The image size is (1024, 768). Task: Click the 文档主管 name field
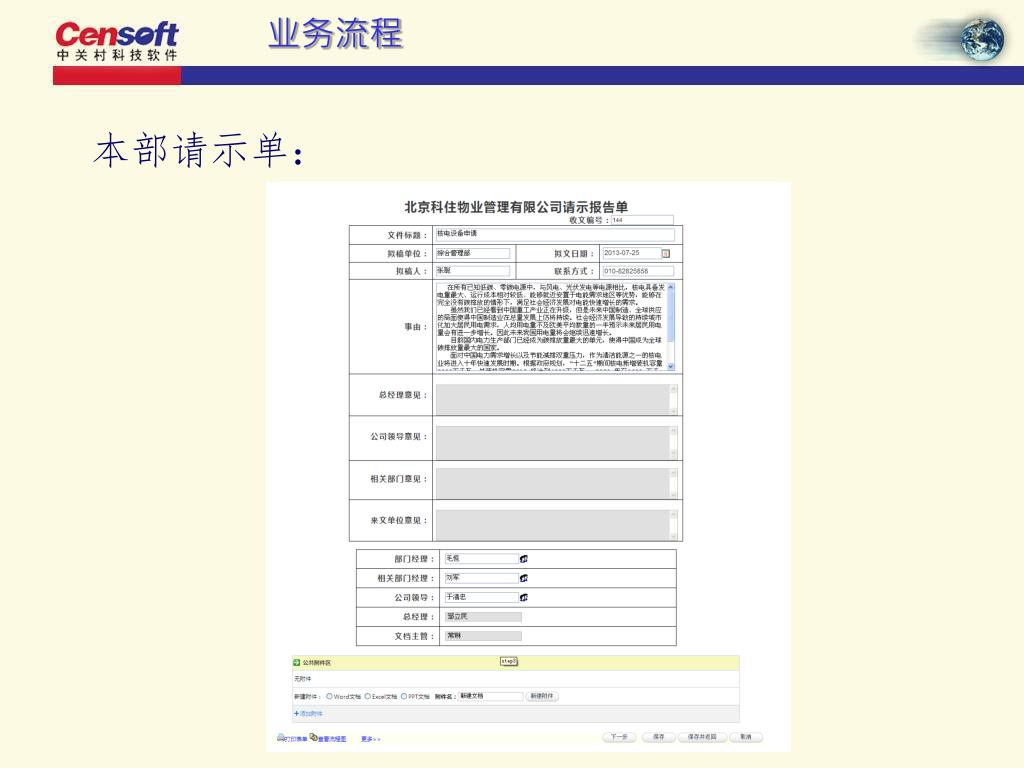pyautogui.click(x=483, y=635)
